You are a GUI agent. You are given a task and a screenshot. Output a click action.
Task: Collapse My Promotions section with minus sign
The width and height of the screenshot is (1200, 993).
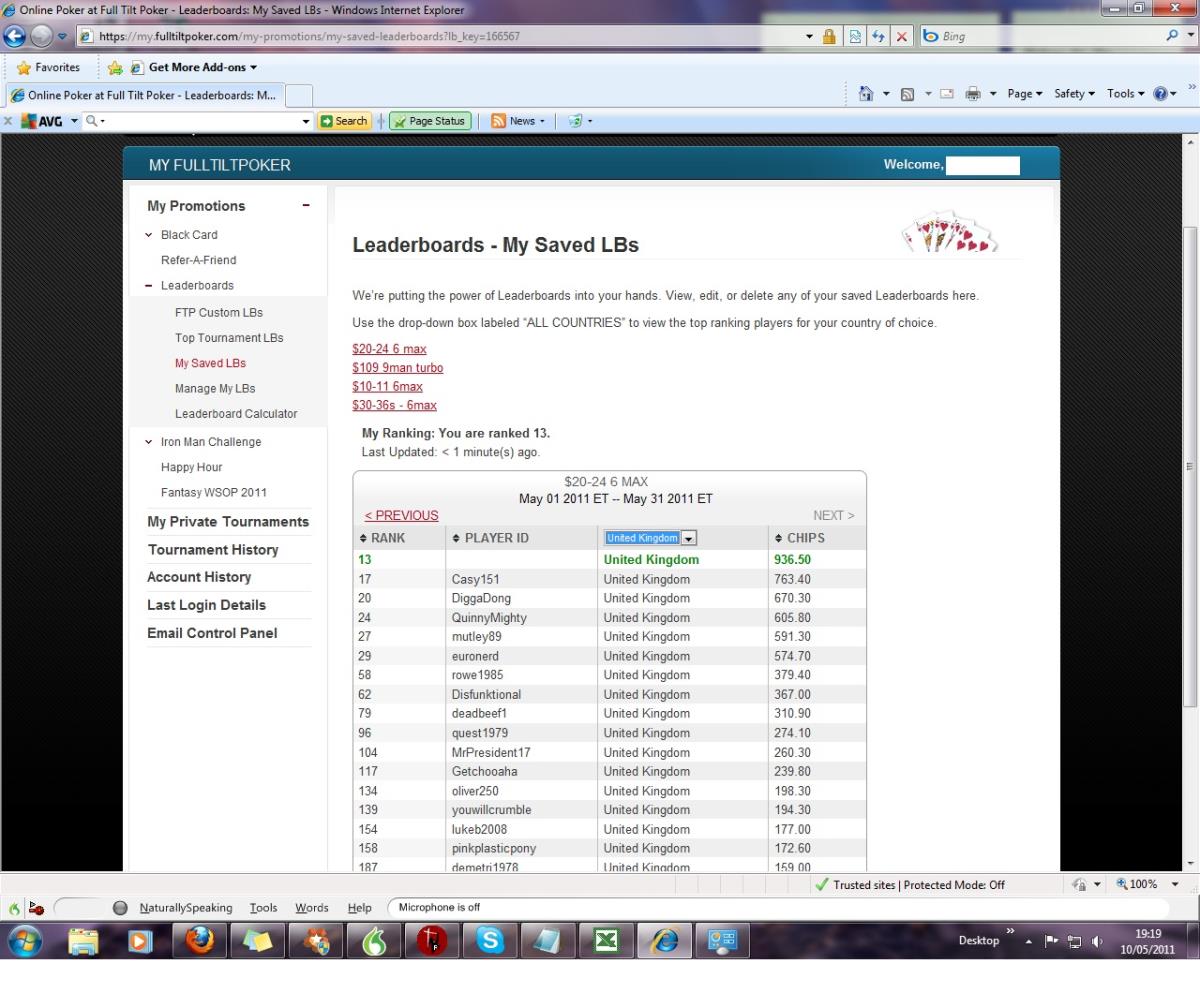click(x=306, y=206)
